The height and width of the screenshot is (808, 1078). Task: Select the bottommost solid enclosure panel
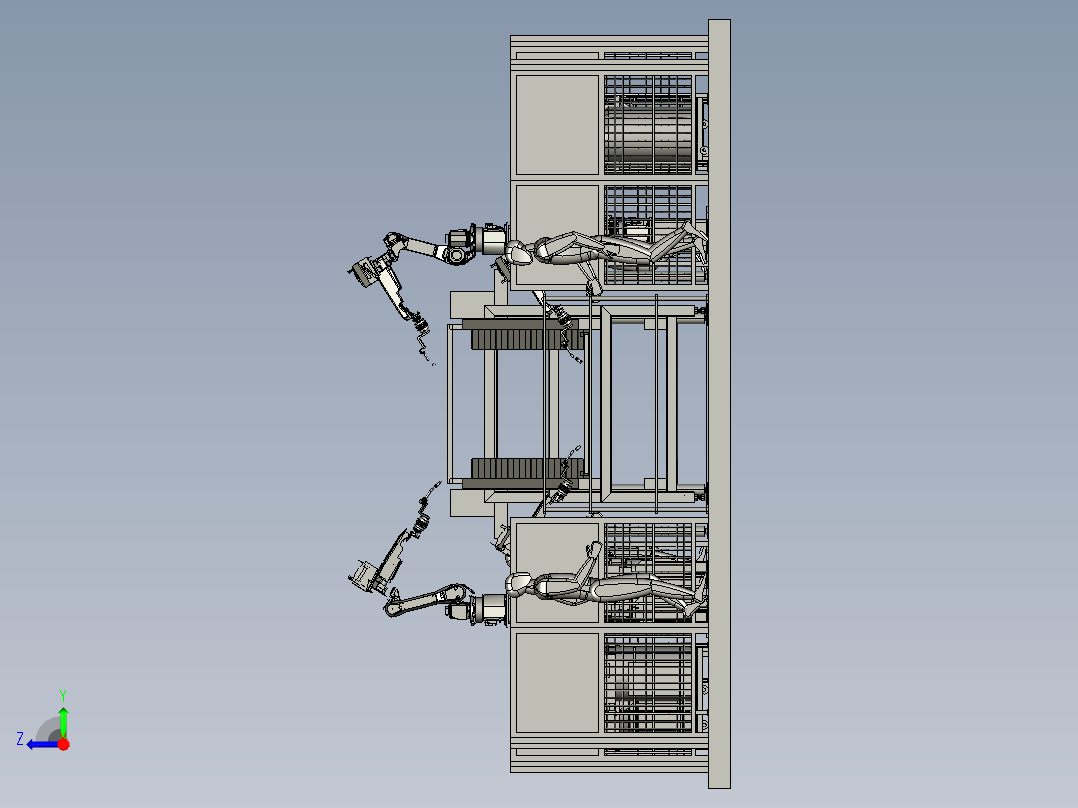[x=557, y=683]
